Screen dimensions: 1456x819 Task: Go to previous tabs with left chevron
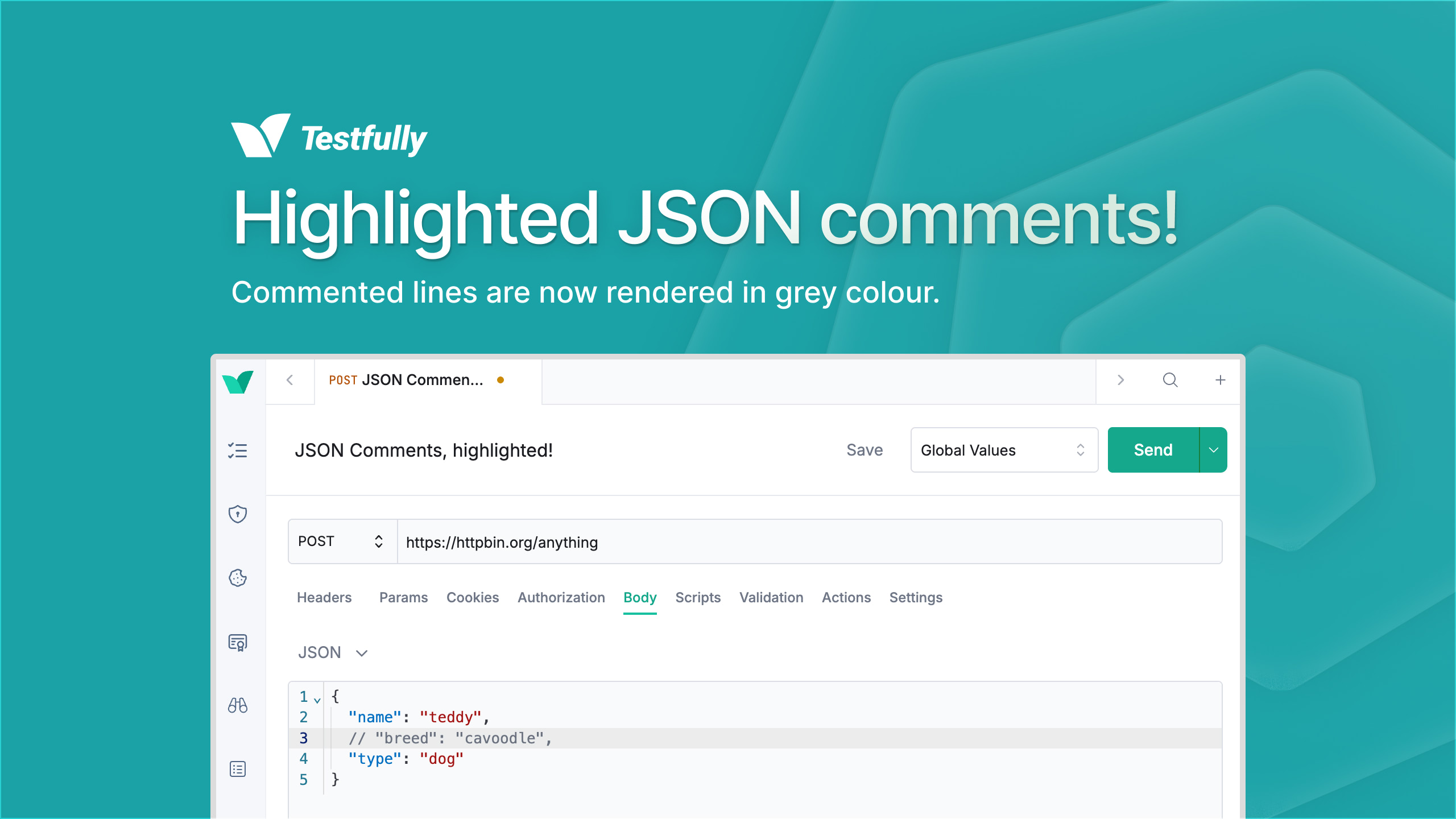(290, 380)
